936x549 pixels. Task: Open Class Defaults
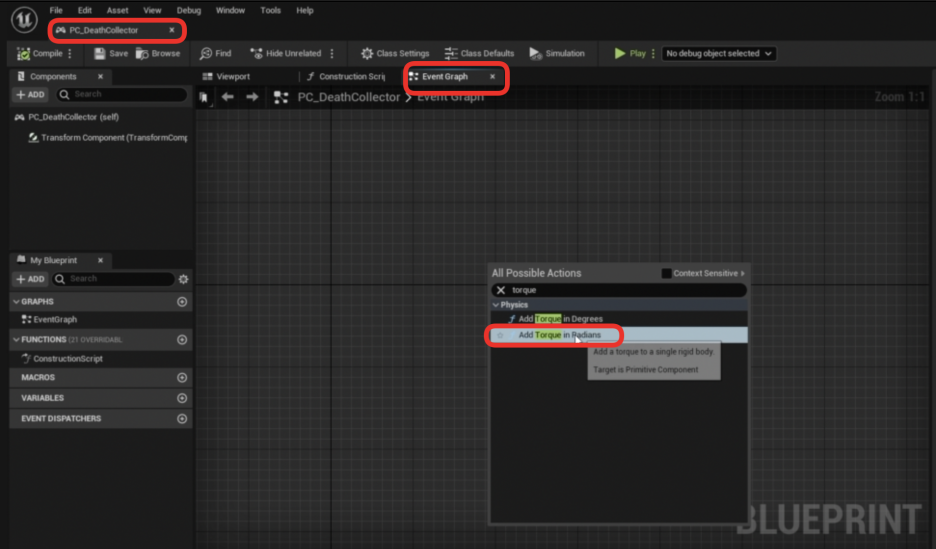coord(479,54)
